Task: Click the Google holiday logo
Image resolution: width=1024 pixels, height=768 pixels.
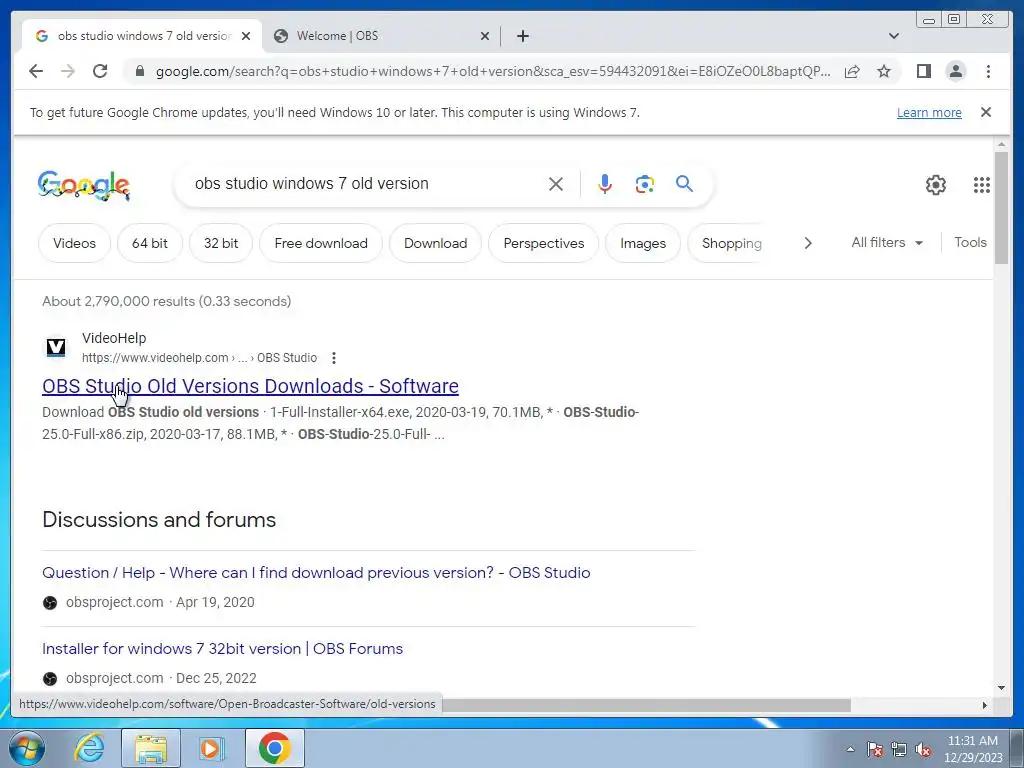Action: coord(84,185)
